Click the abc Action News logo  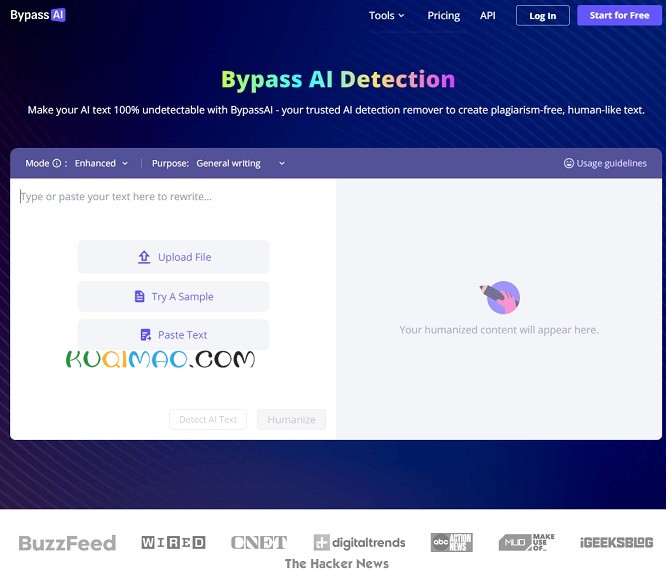click(x=452, y=543)
